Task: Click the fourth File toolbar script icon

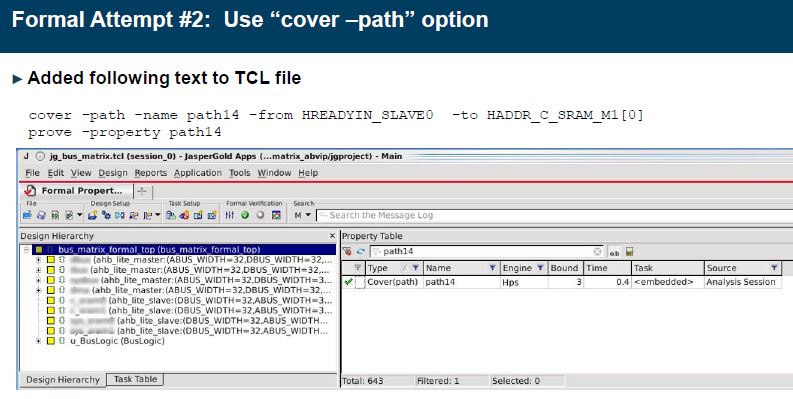Action: pyautogui.click(x=69, y=215)
